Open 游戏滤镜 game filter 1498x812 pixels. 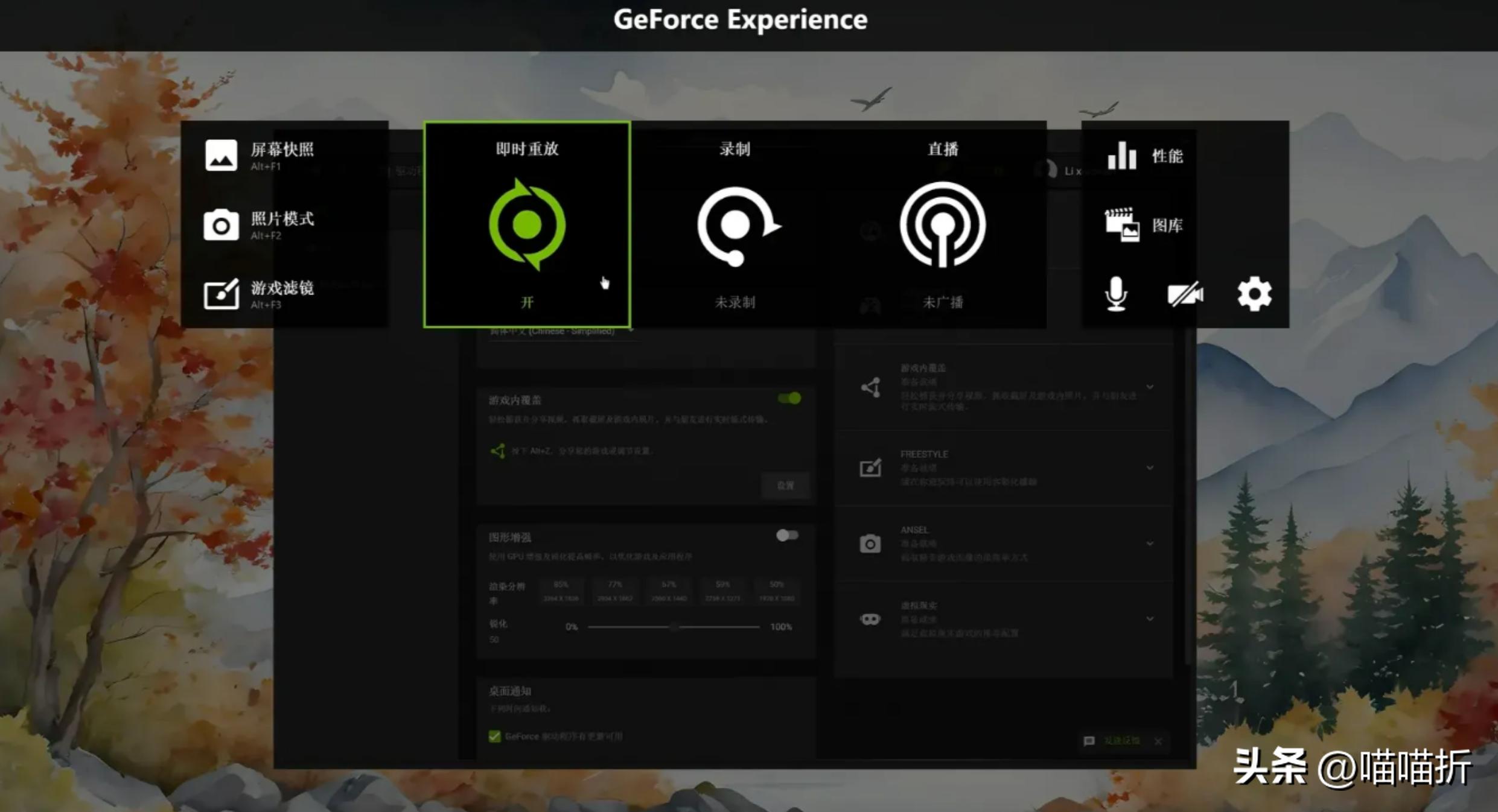pyautogui.click(x=260, y=294)
